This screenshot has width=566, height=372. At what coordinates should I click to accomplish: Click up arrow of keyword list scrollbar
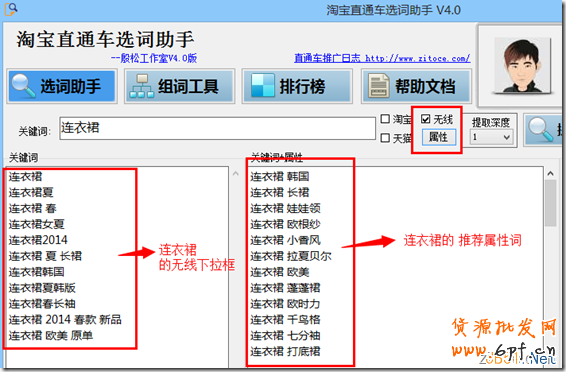(236, 174)
